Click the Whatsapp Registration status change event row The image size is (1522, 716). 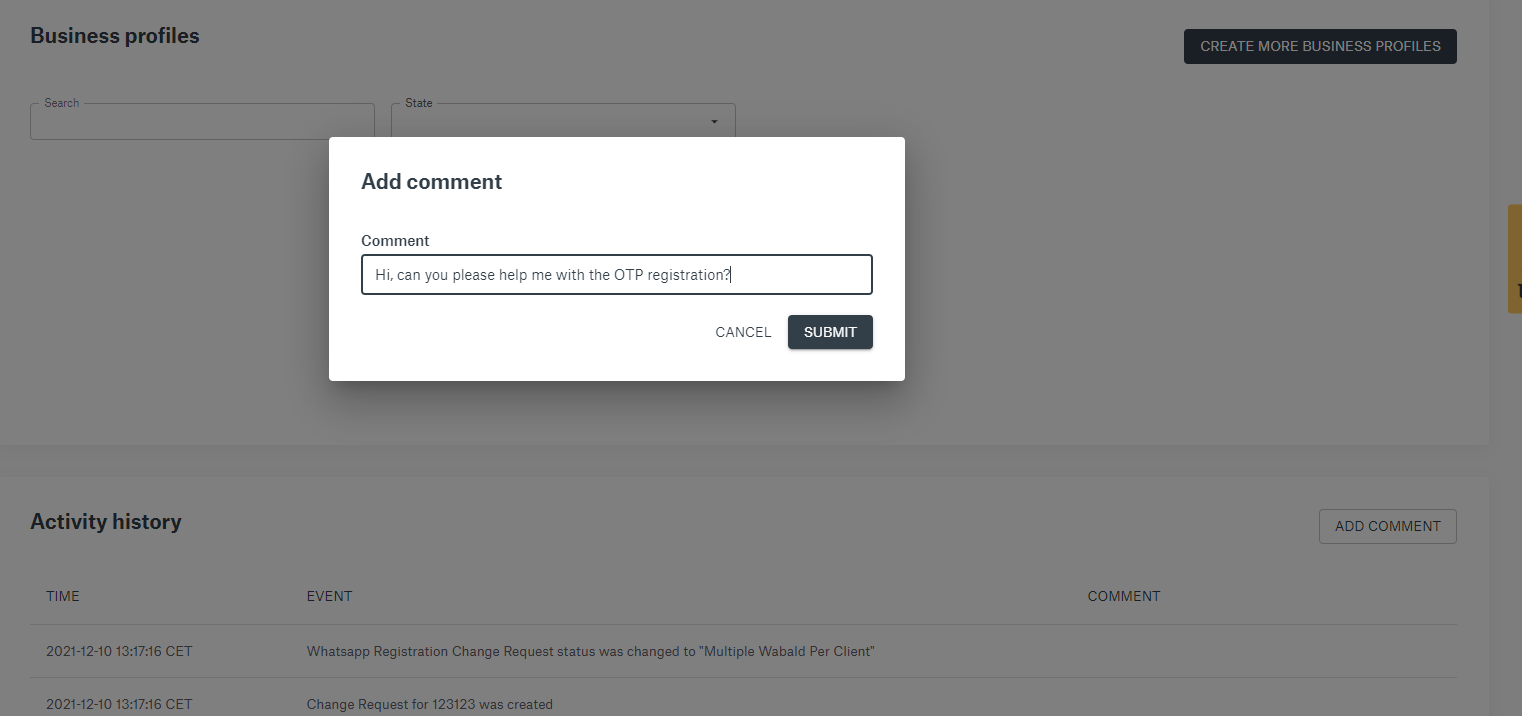coord(590,651)
